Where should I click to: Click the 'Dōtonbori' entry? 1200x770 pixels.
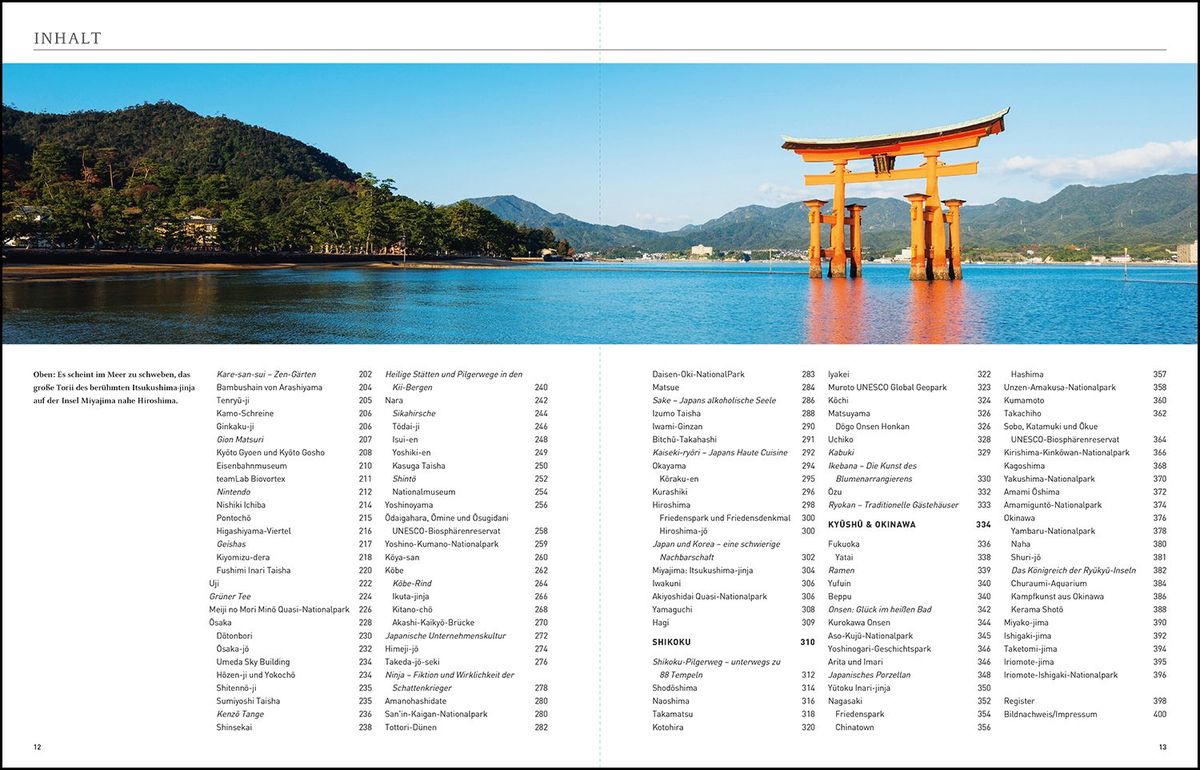tap(237, 635)
